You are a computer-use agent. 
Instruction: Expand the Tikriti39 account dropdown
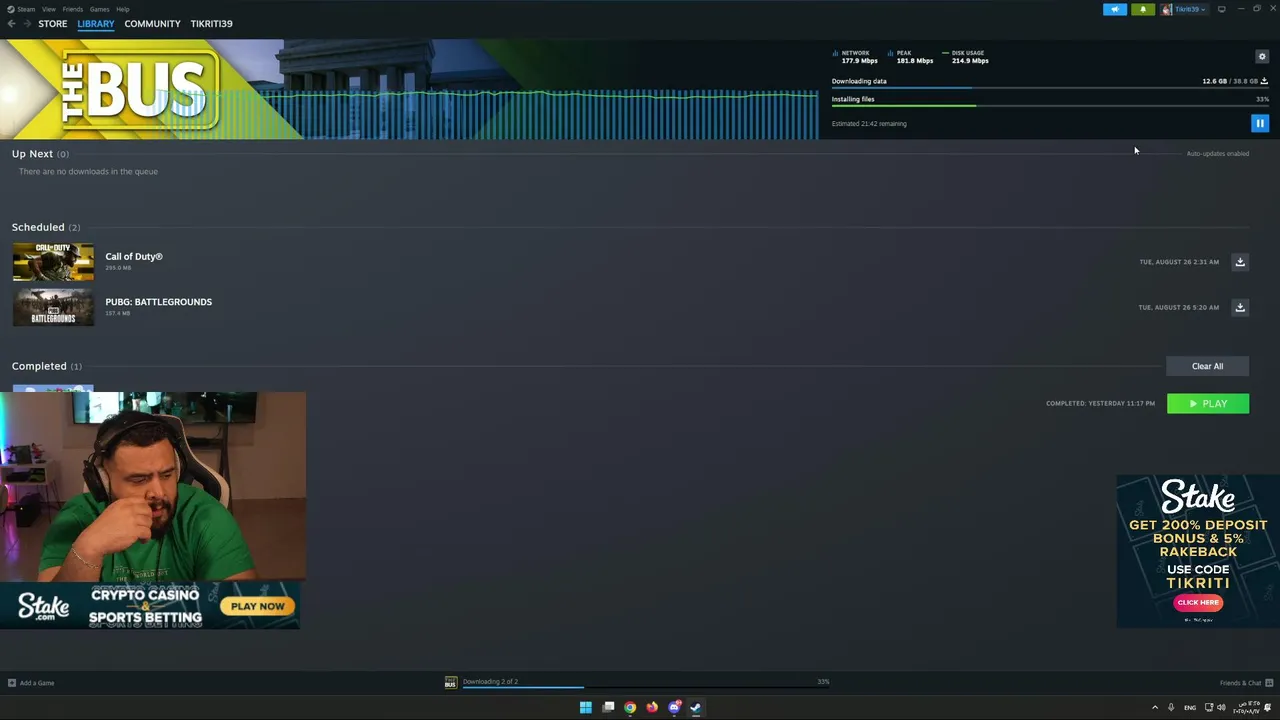[1184, 9]
